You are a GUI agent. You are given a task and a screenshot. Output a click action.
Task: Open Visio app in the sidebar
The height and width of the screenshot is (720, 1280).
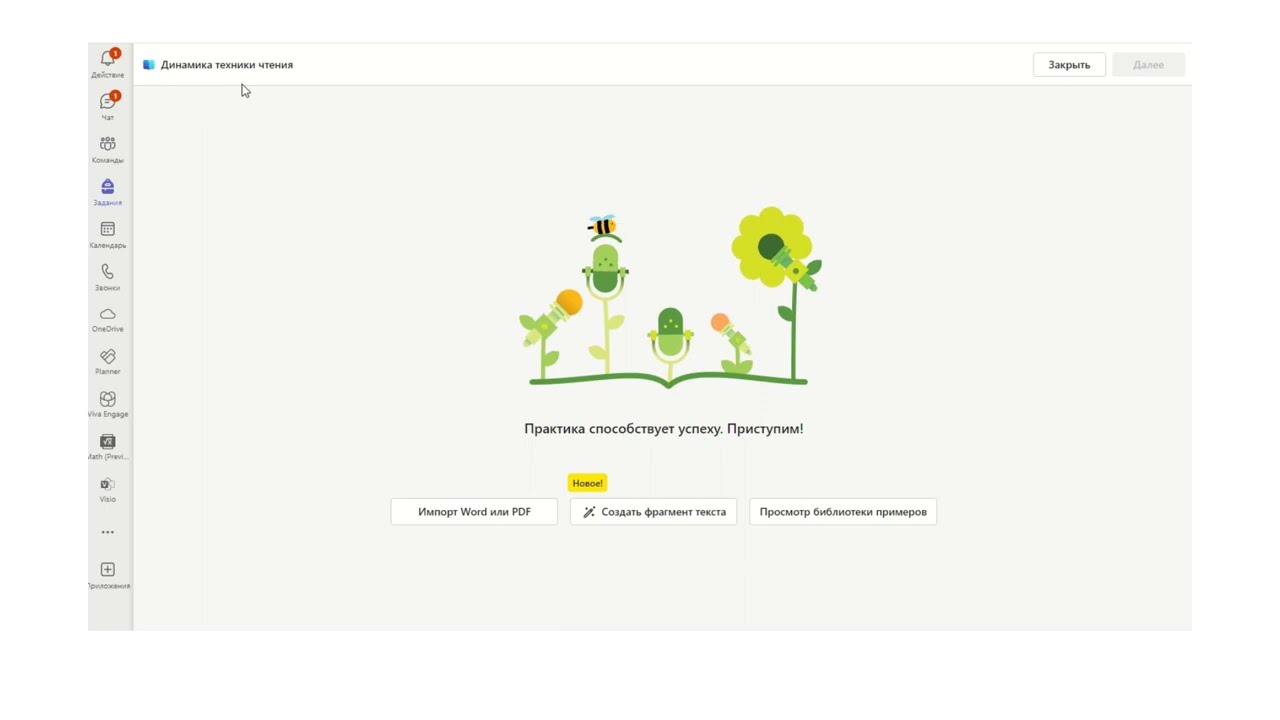point(108,489)
